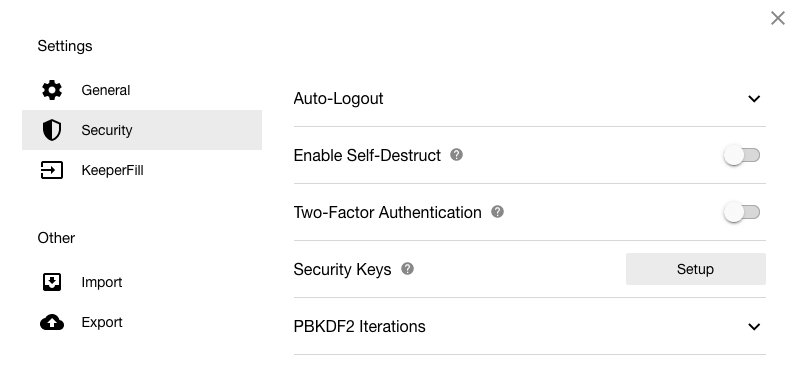Open the Security Keys help icon

pyautogui.click(x=407, y=268)
